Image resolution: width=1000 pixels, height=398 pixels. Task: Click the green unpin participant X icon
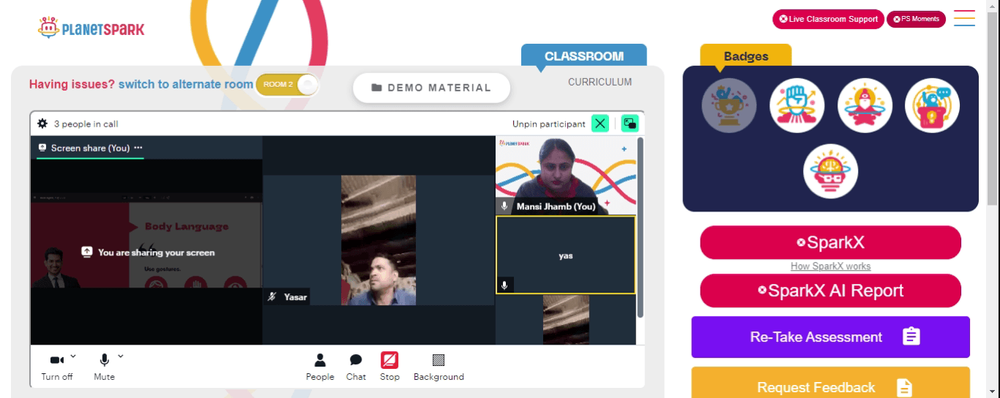pos(600,124)
